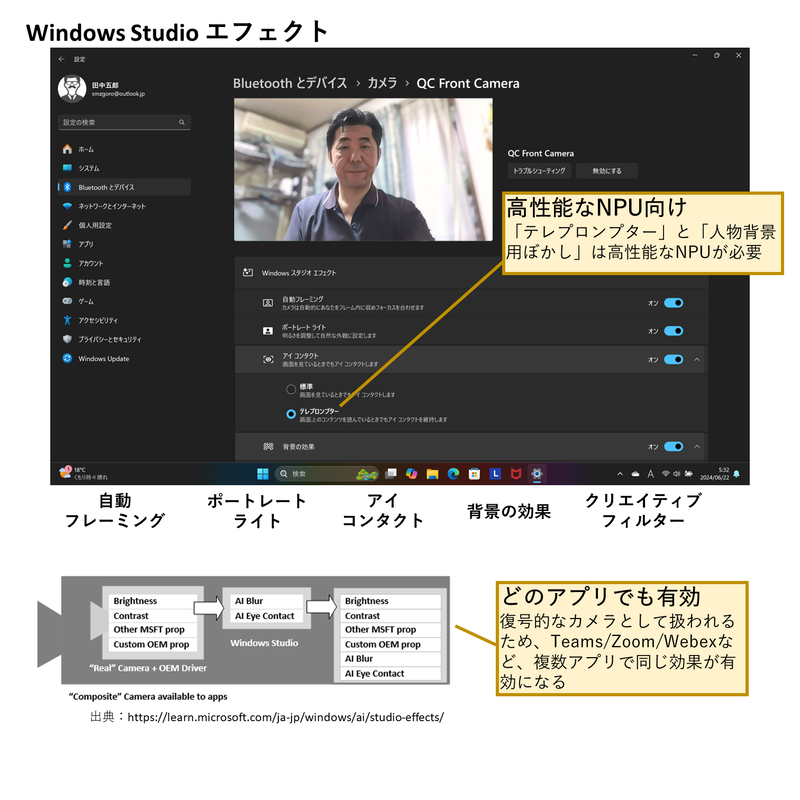Toggle the 背景の効果 switch
800x800 pixels.
coord(672,446)
